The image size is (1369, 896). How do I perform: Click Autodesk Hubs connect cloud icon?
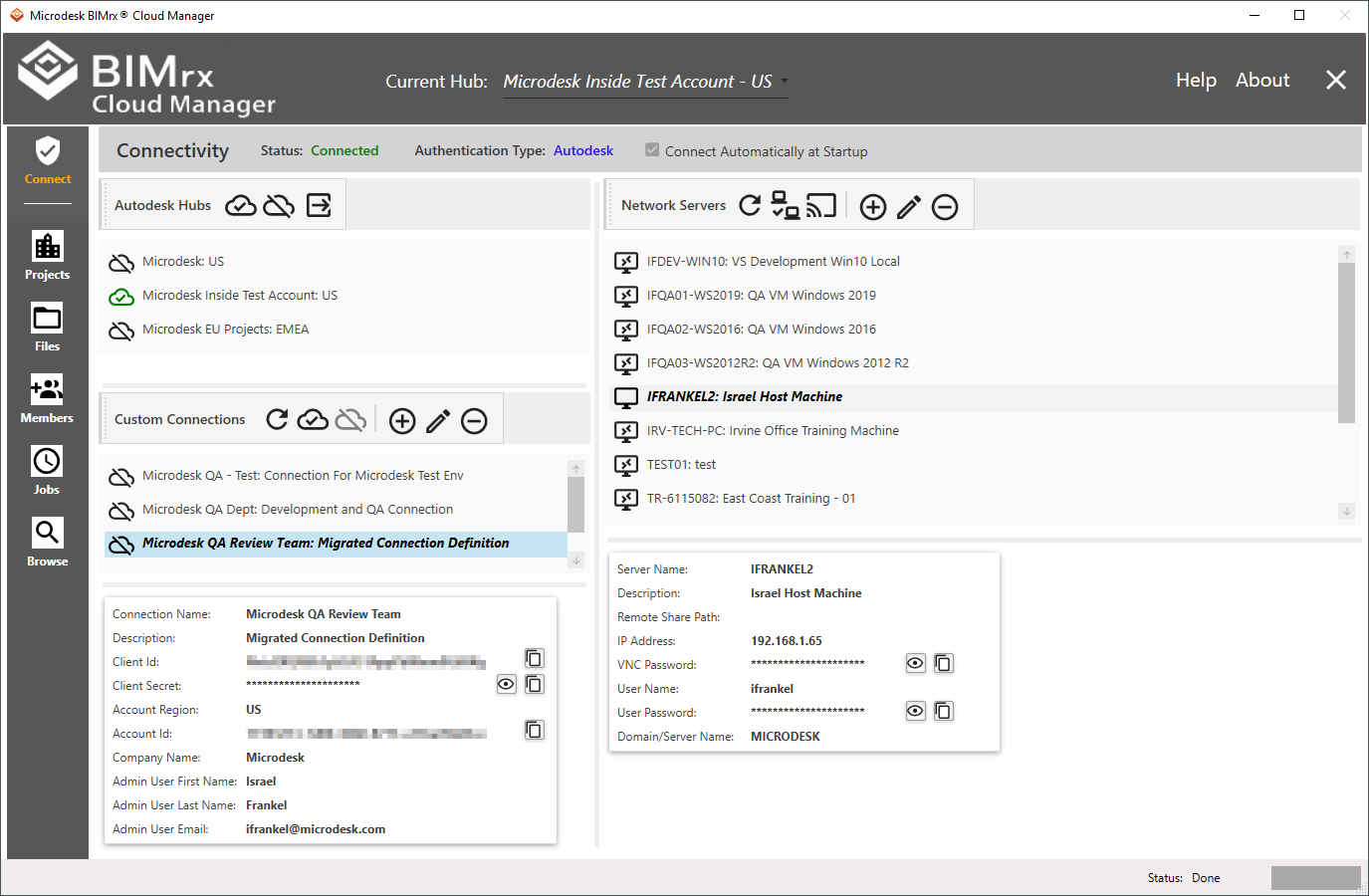(241, 205)
